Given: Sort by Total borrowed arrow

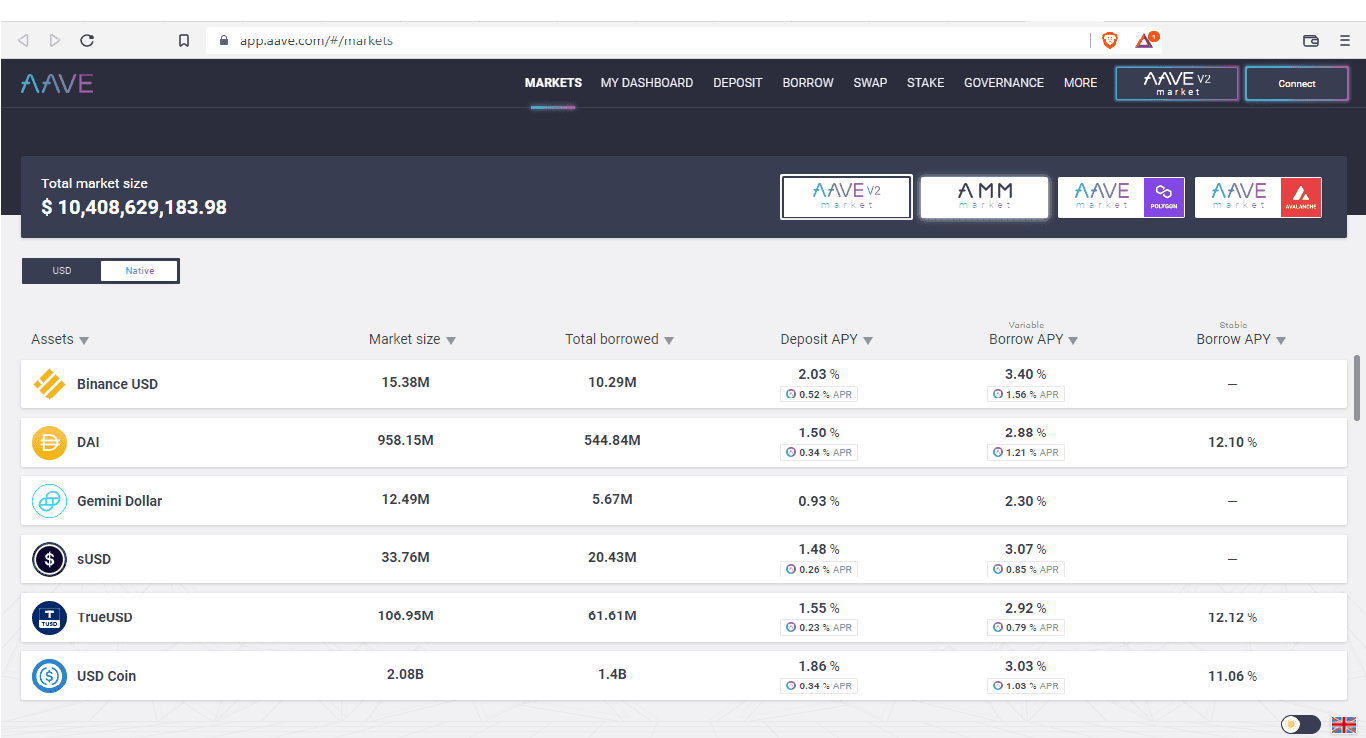Looking at the screenshot, I should click(x=669, y=341).
